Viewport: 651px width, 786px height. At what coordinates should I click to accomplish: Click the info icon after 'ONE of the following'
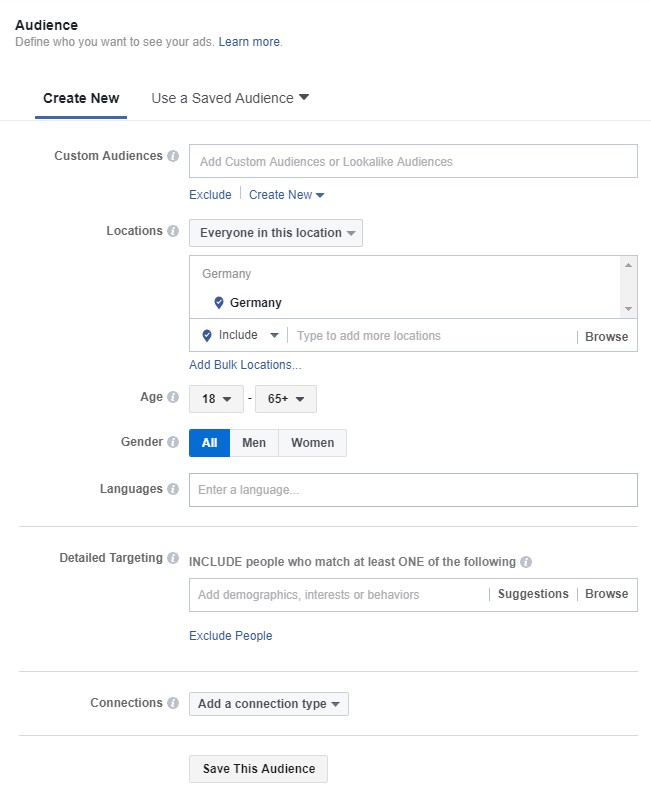[x=526, y=562]
